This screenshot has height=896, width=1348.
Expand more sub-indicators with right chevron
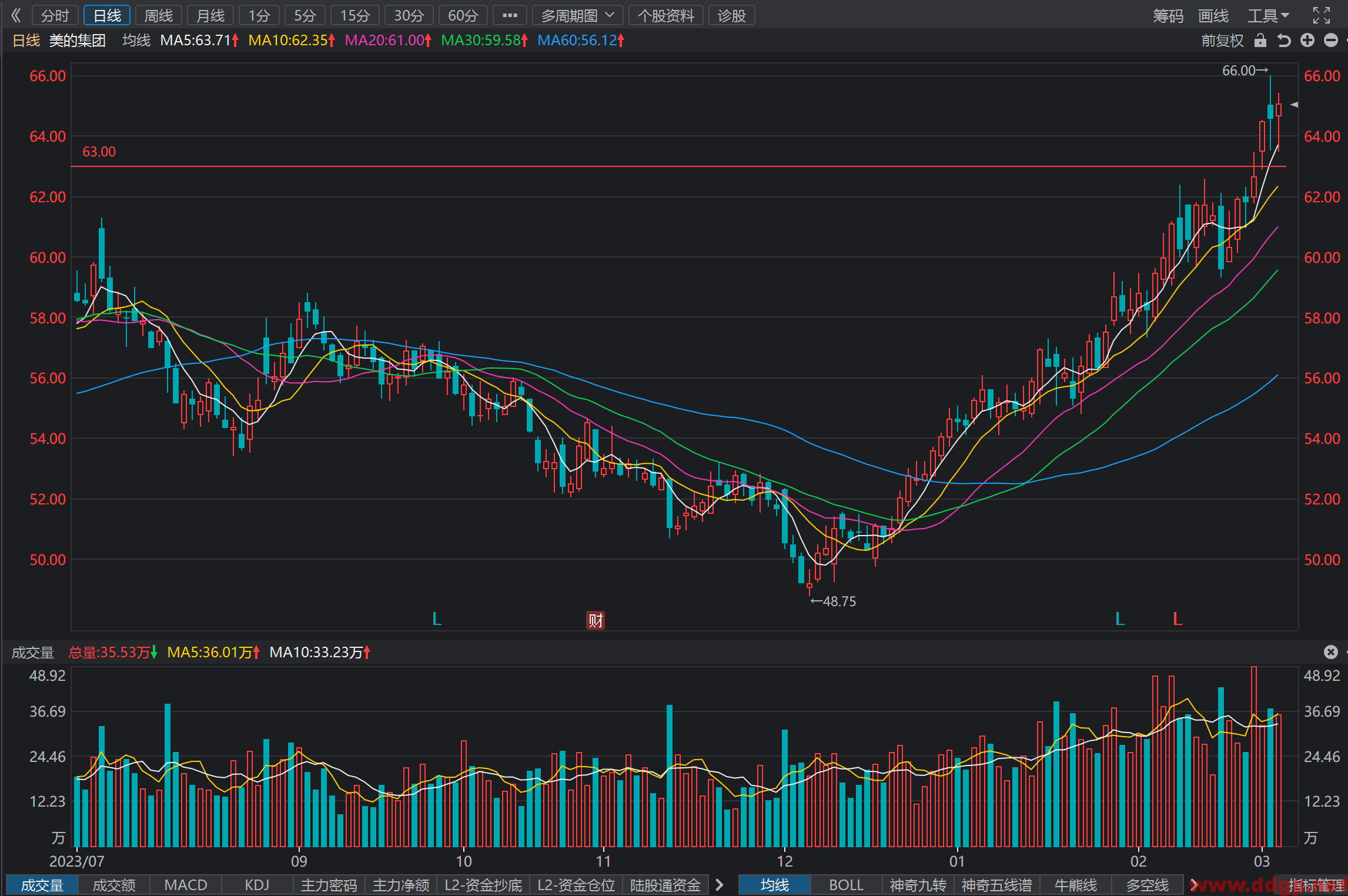click(719, 885)
